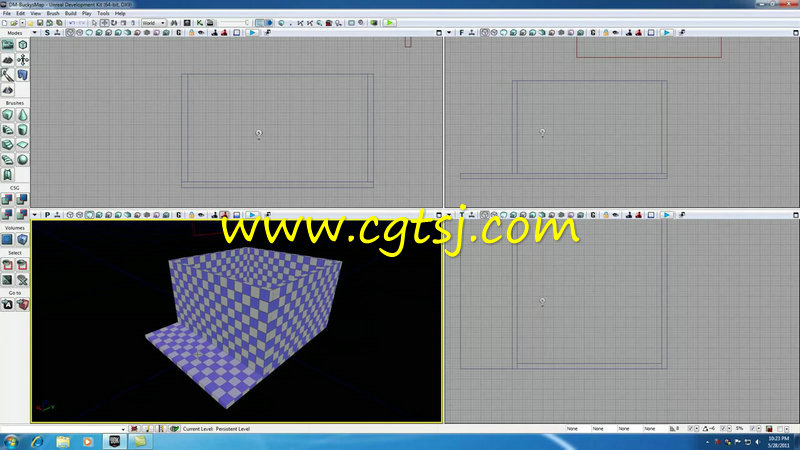Image resolution: width=800 pixels, height=450 pixels.
Task: Open rotation grid size dropdown
Action: (x=729, y=429)
